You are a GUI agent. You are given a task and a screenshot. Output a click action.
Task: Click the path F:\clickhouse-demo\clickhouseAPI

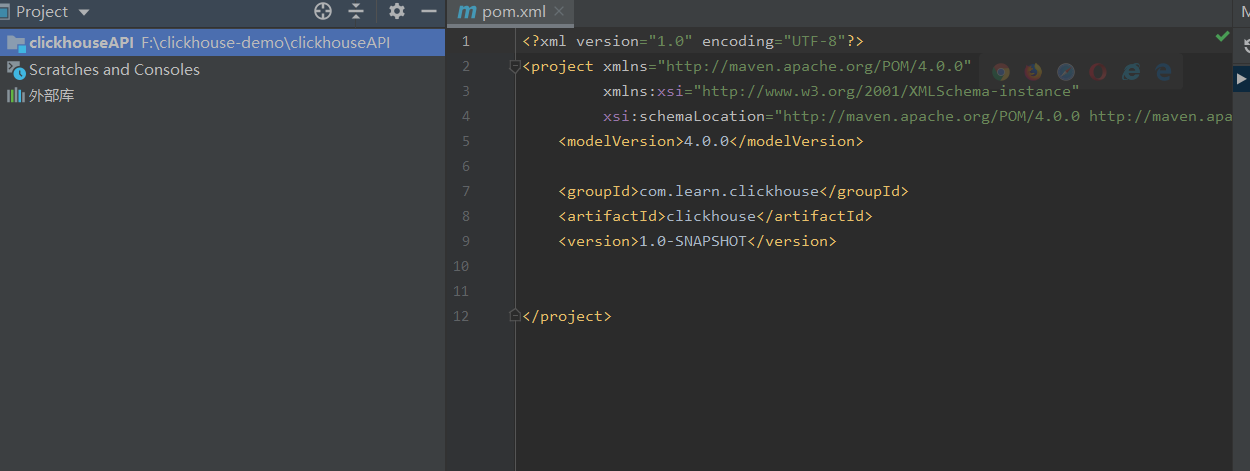tap(265, 43)
